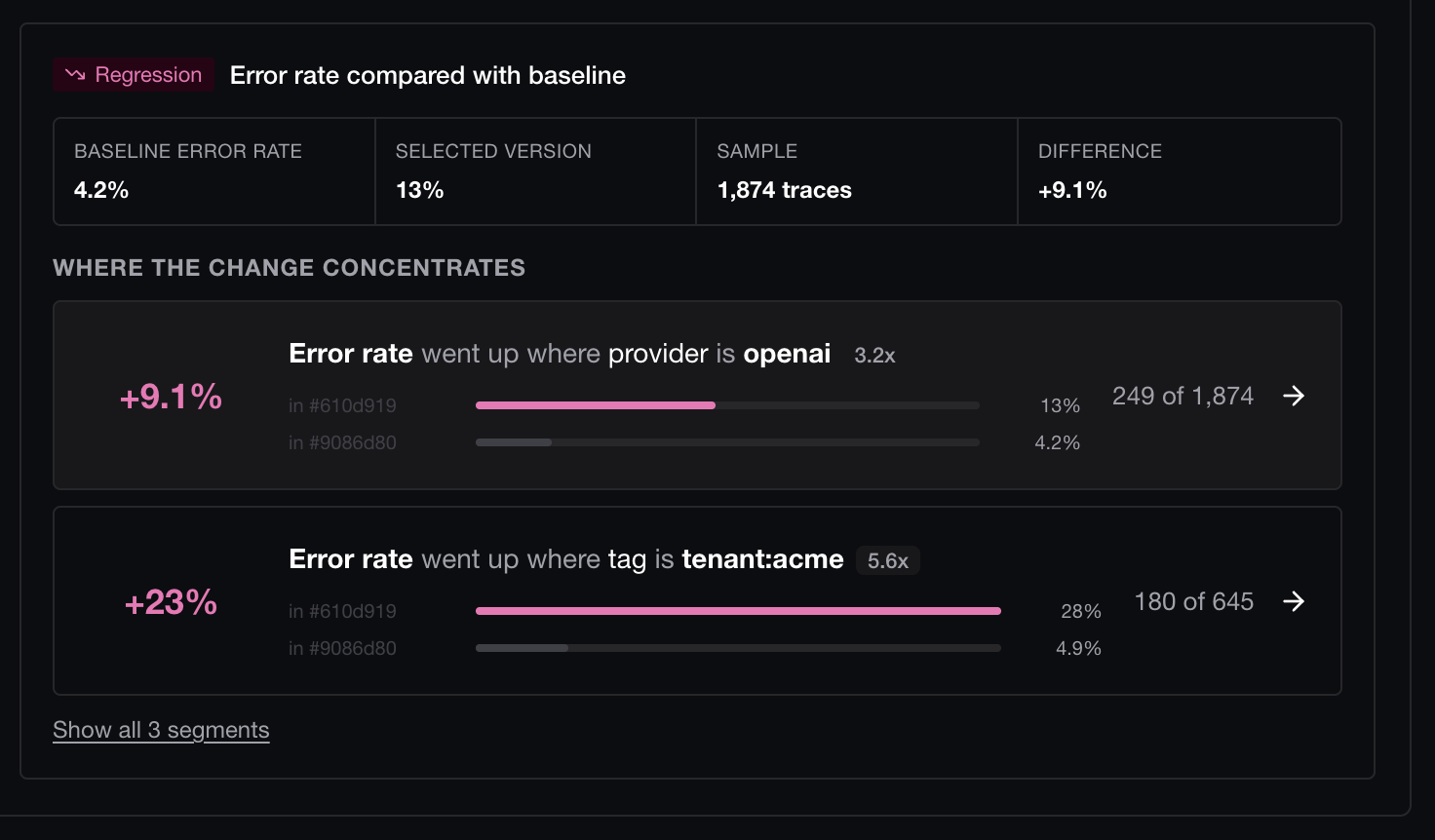
Task: Click the Error rate went up where provider is openai heading
Action: (x=560, y=354)
